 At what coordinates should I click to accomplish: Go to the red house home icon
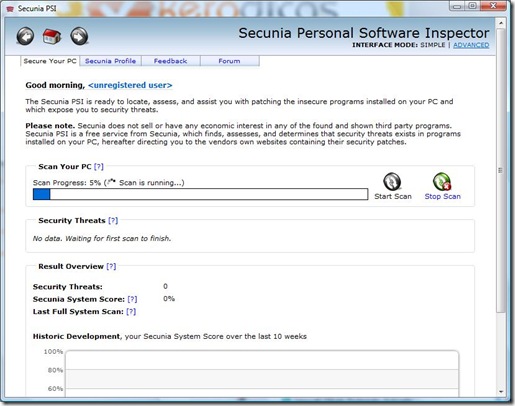click(x=52, y=36)
